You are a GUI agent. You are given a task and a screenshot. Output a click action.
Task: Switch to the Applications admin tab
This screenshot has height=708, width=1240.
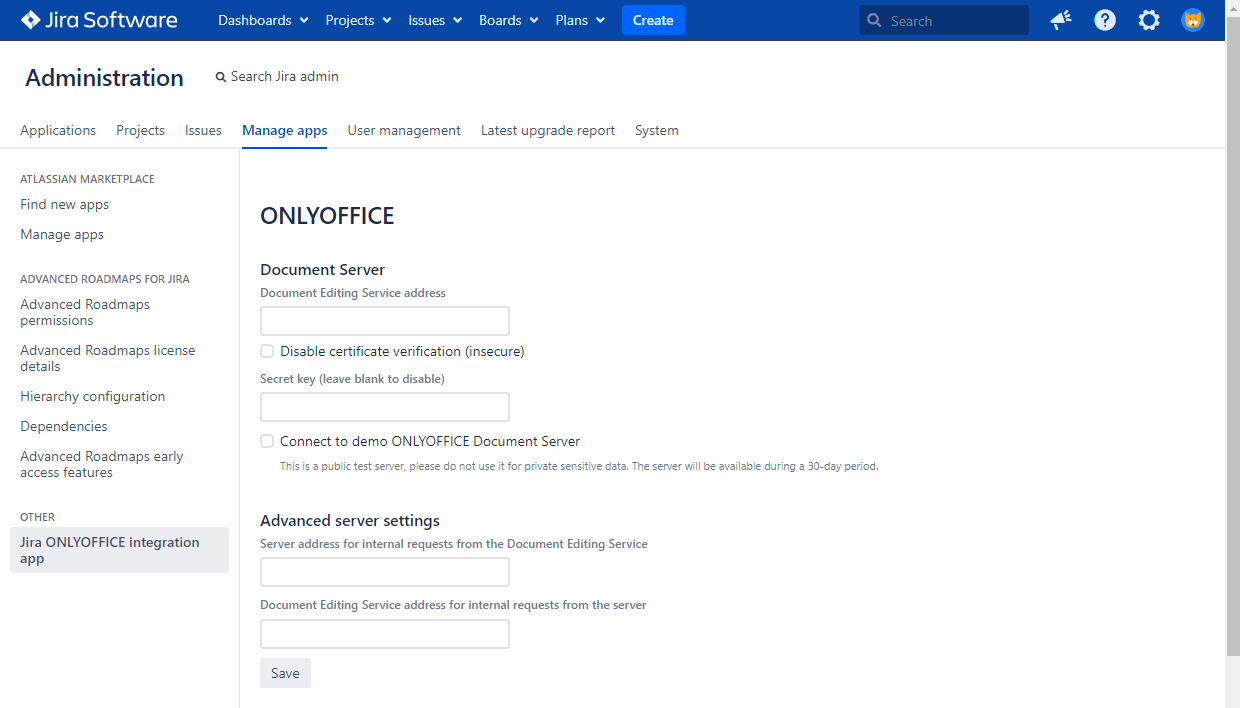coord(58,130)
